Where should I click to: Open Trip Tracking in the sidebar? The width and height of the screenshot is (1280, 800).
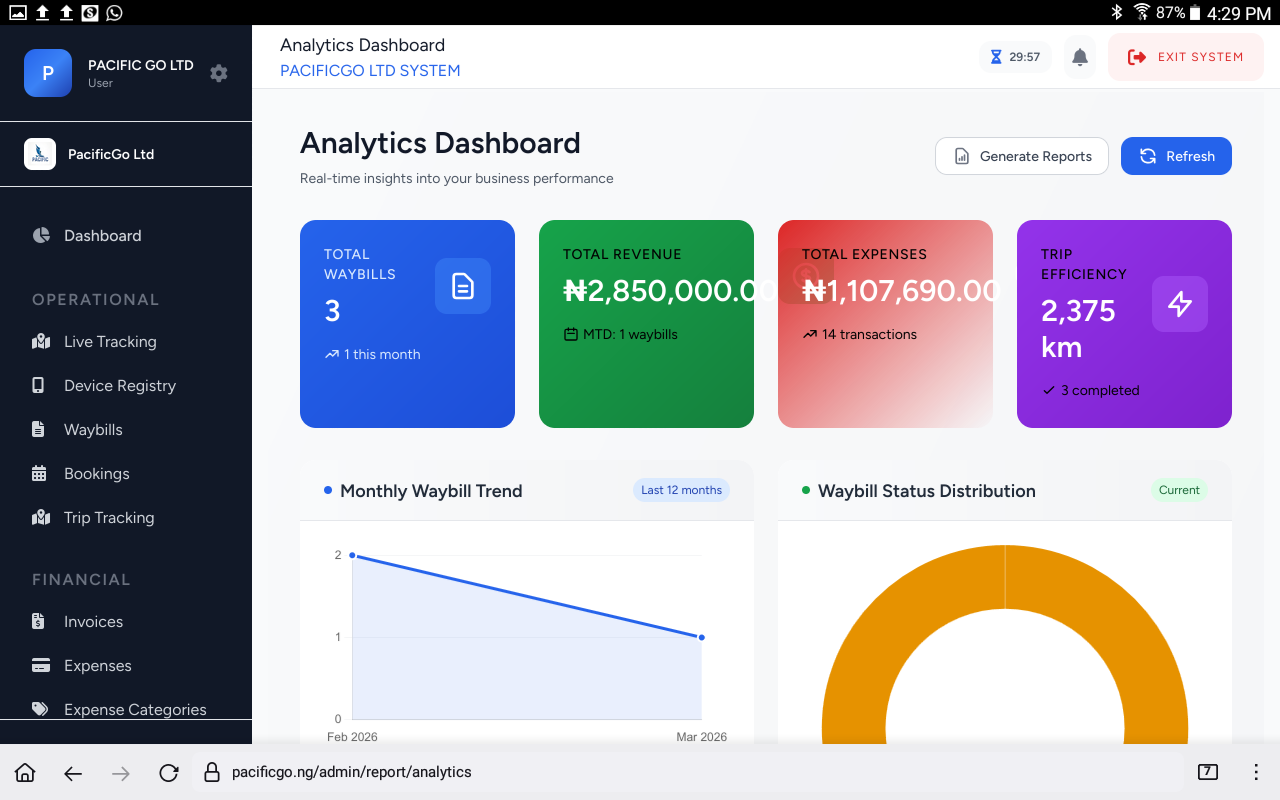click(x=110, y=517)
